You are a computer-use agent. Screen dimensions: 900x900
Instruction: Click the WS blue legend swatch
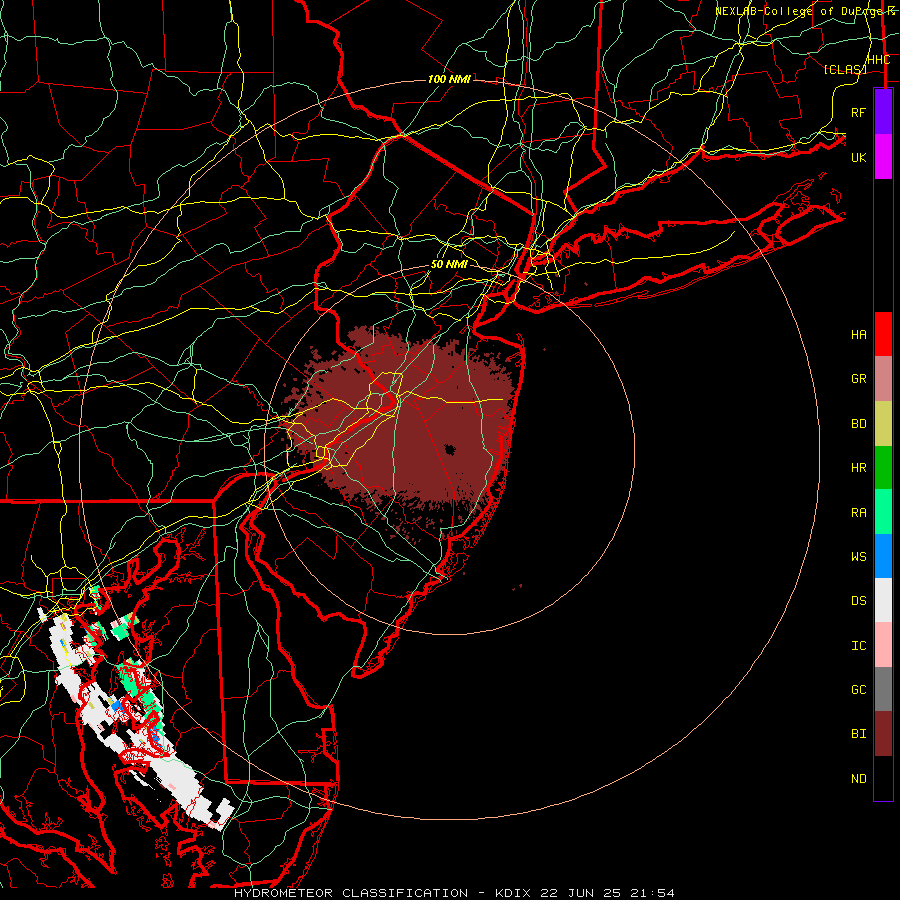(883, 556)
